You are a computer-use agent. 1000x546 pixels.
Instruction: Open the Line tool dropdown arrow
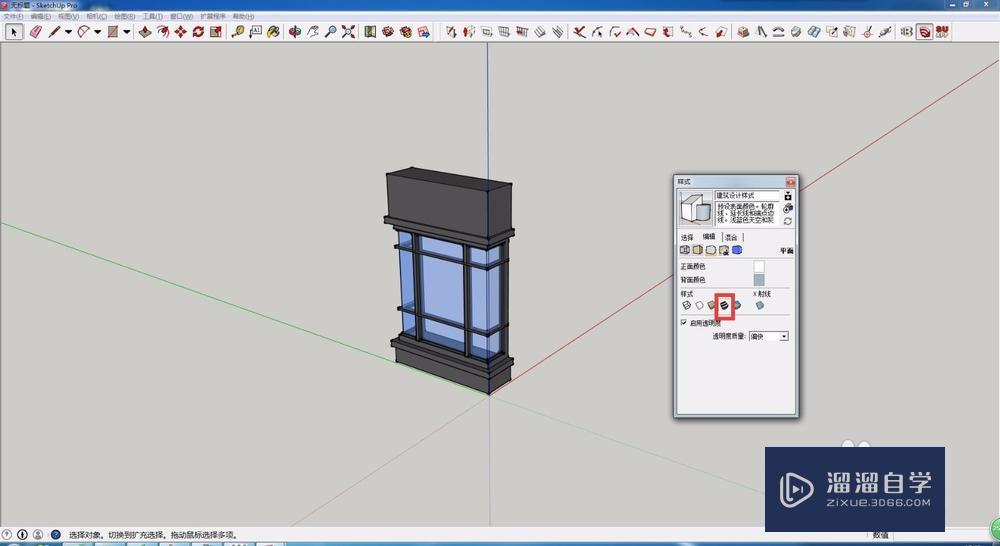tap(68, 32)
